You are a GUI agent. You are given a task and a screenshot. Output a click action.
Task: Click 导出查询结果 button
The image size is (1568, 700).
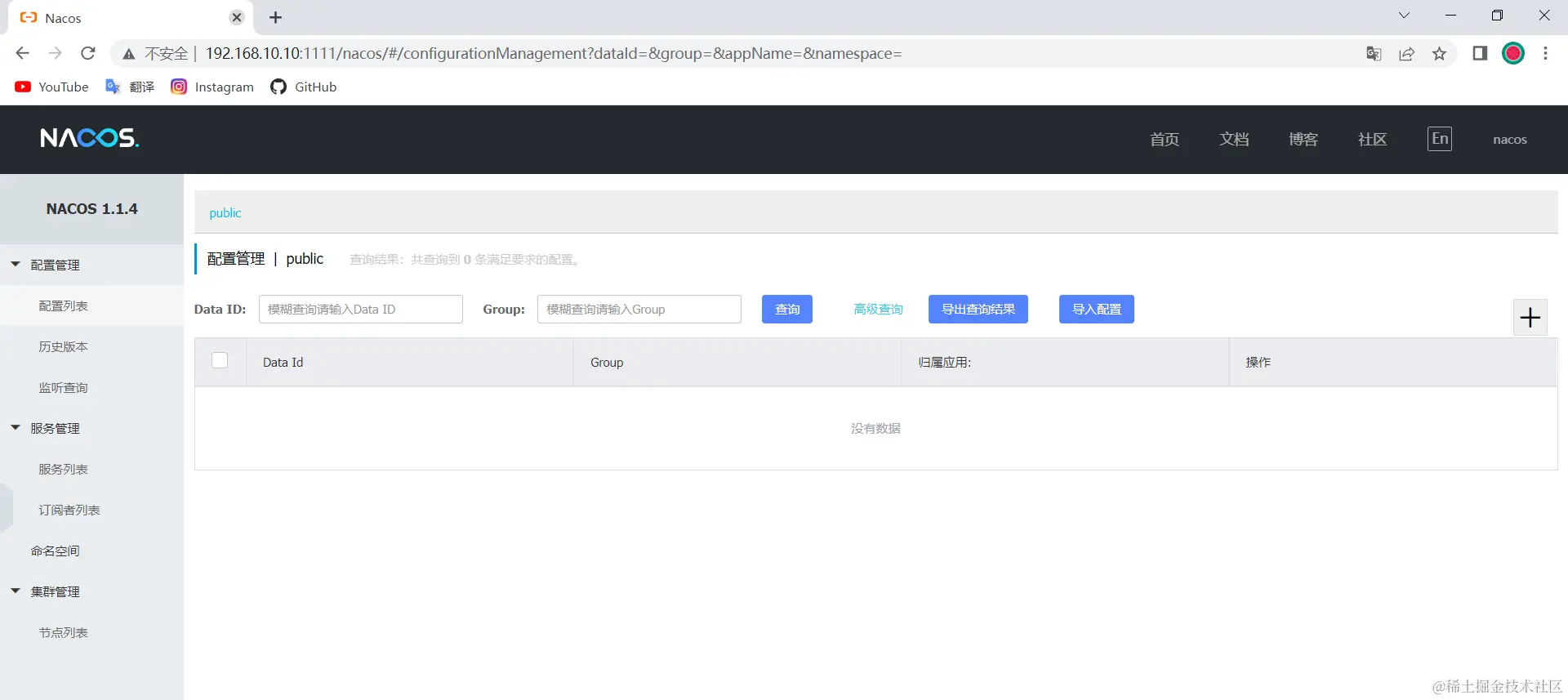click(978, 309)
